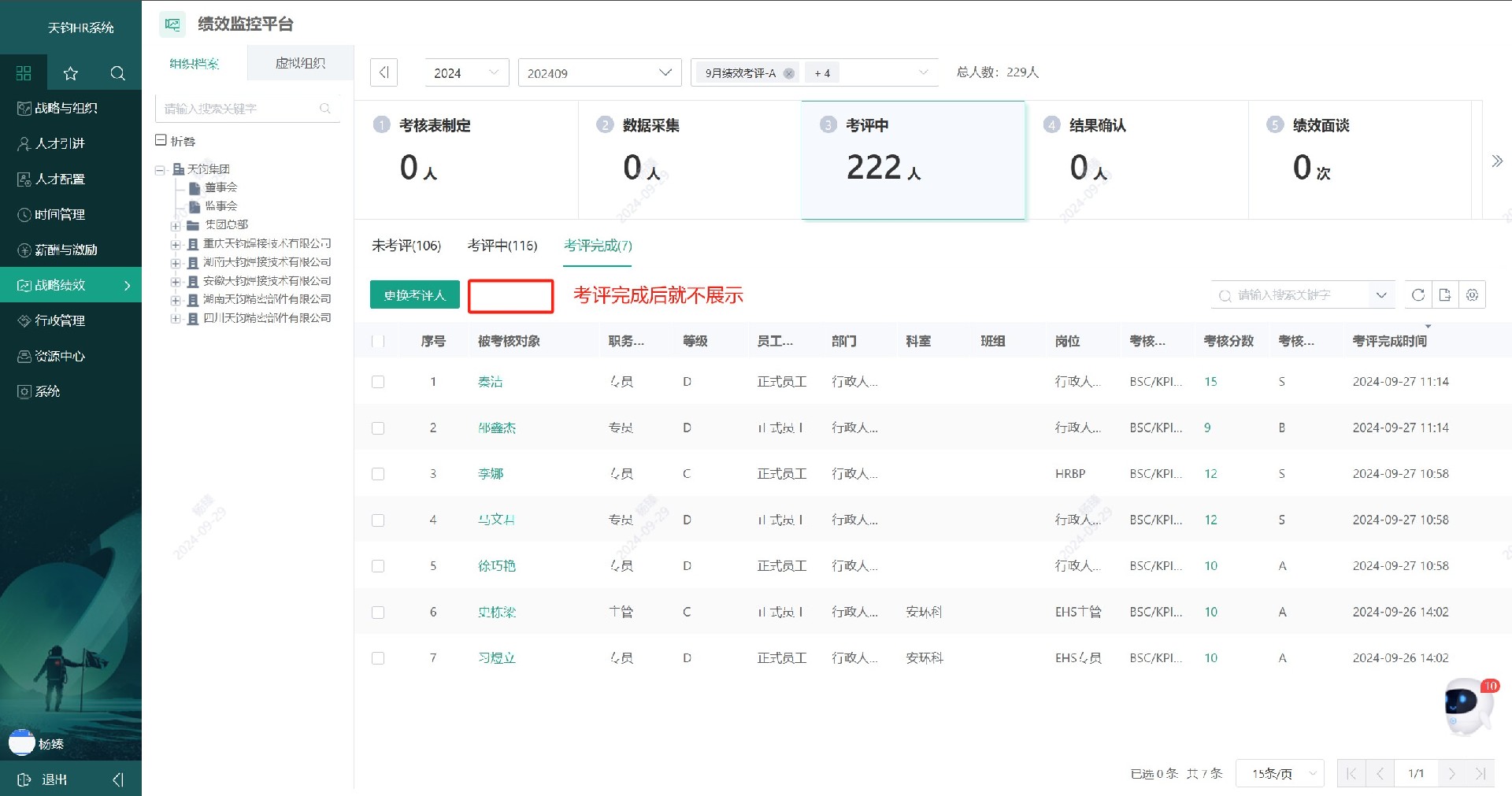This screenshot has height=796, width=1512.
Task: Open the search icon in sidebar header
Action: 118,72
